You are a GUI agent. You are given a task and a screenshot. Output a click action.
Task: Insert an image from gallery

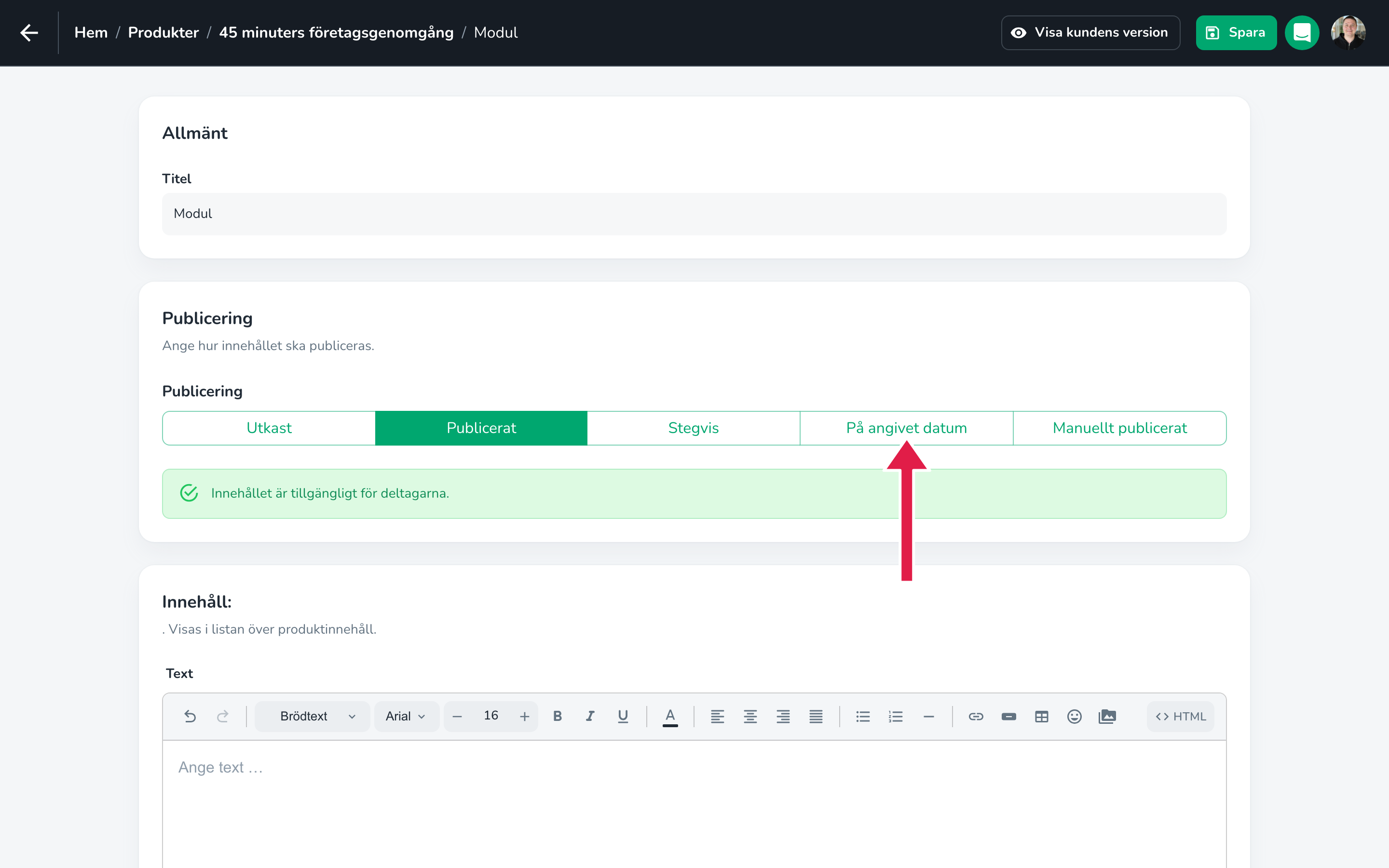tap(1107, 716)
